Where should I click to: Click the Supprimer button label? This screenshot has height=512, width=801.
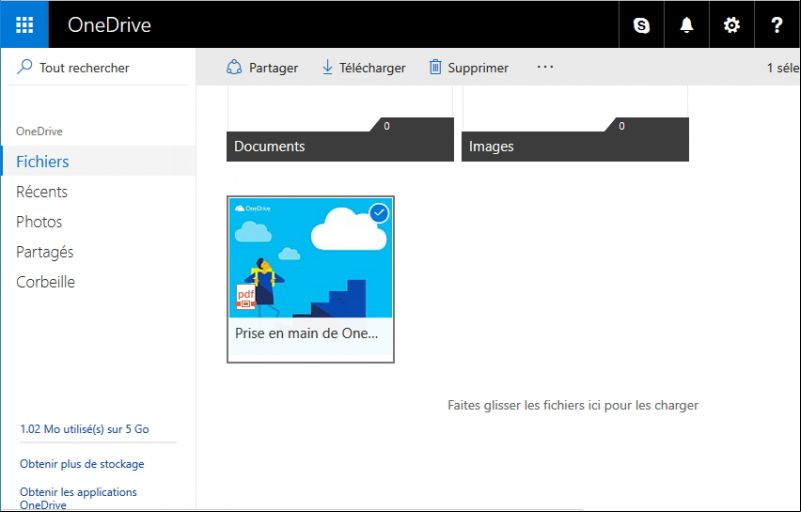478,68
